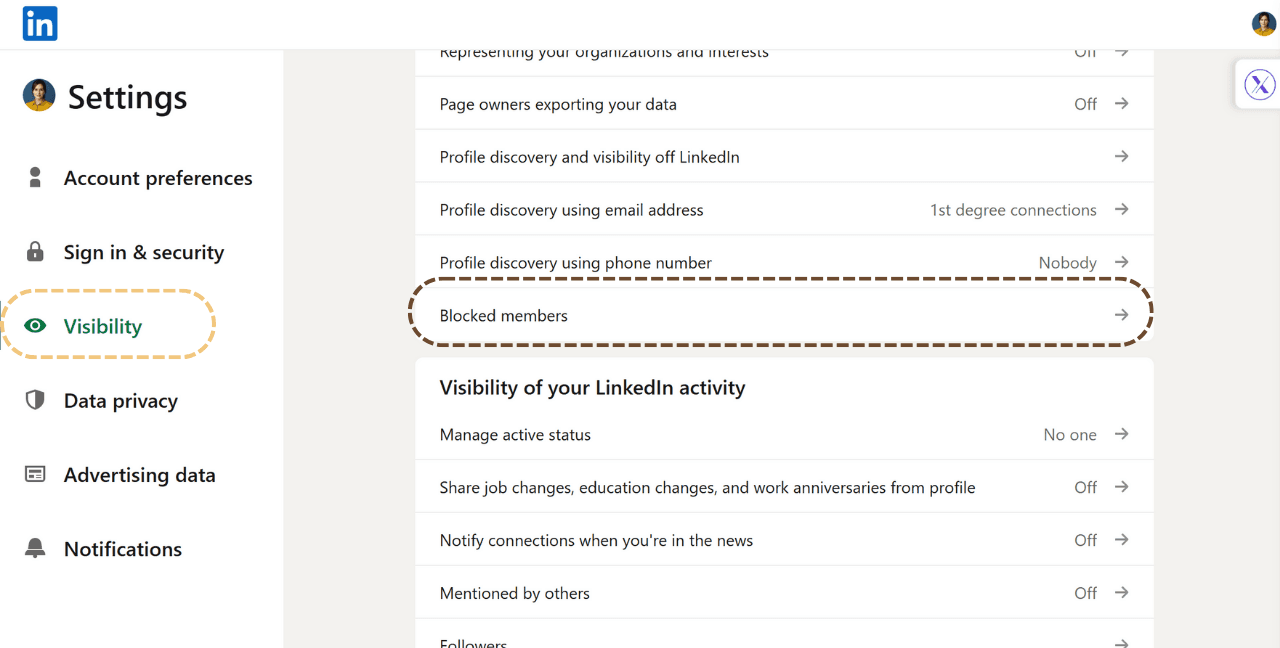Change Mentioned by others Off setting
Screen dimensions: 1280x648
[1085, 593]
